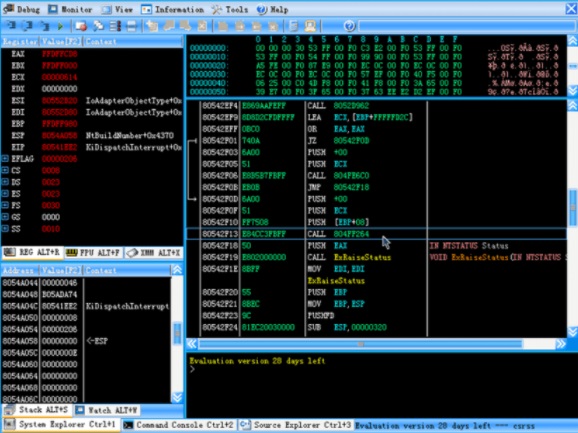Click the yellow computer monitor toolbar icon
This screenshot has height=433, width=578.
click(310, 26)
